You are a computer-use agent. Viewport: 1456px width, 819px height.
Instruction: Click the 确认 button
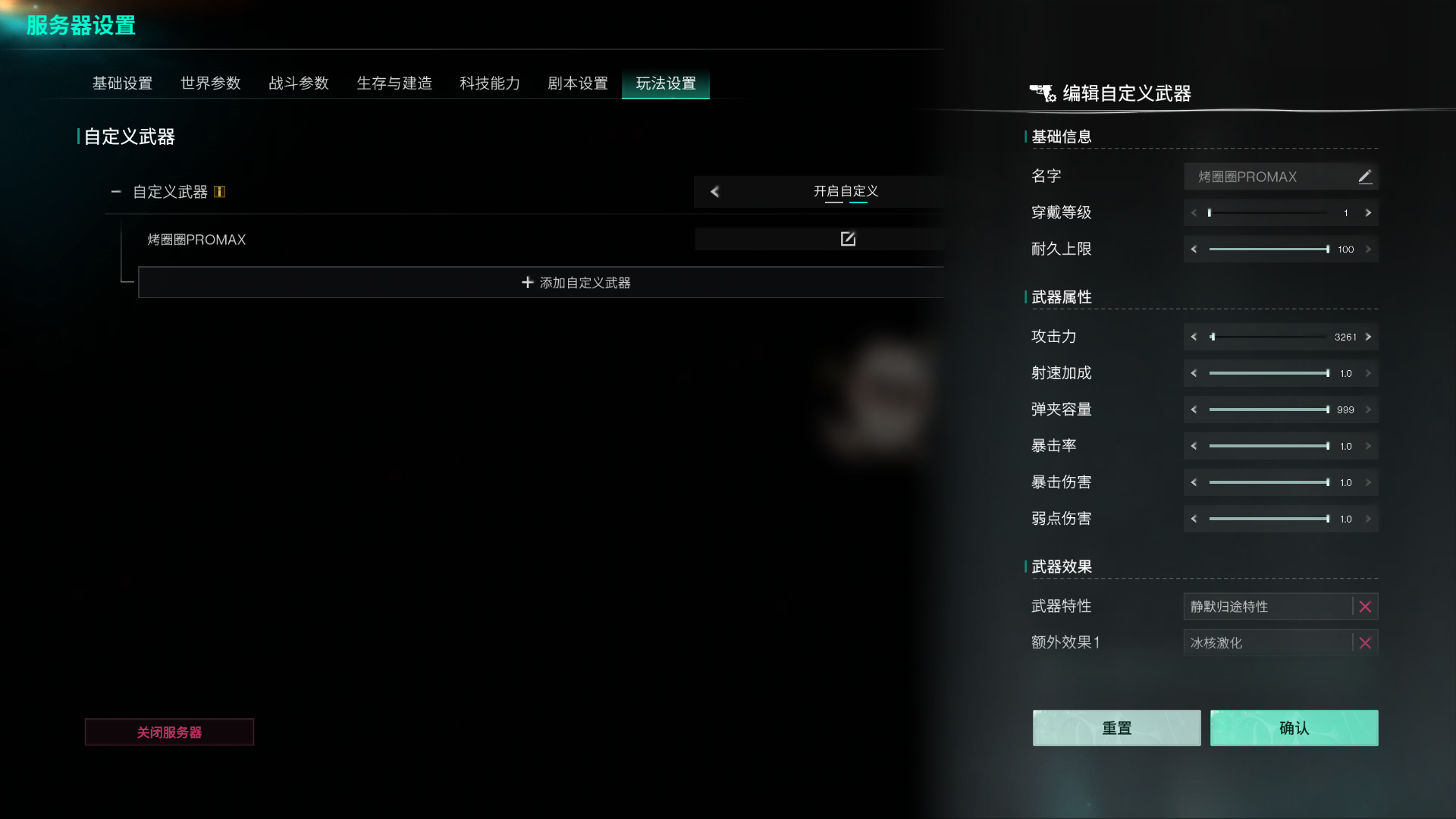1294,728
